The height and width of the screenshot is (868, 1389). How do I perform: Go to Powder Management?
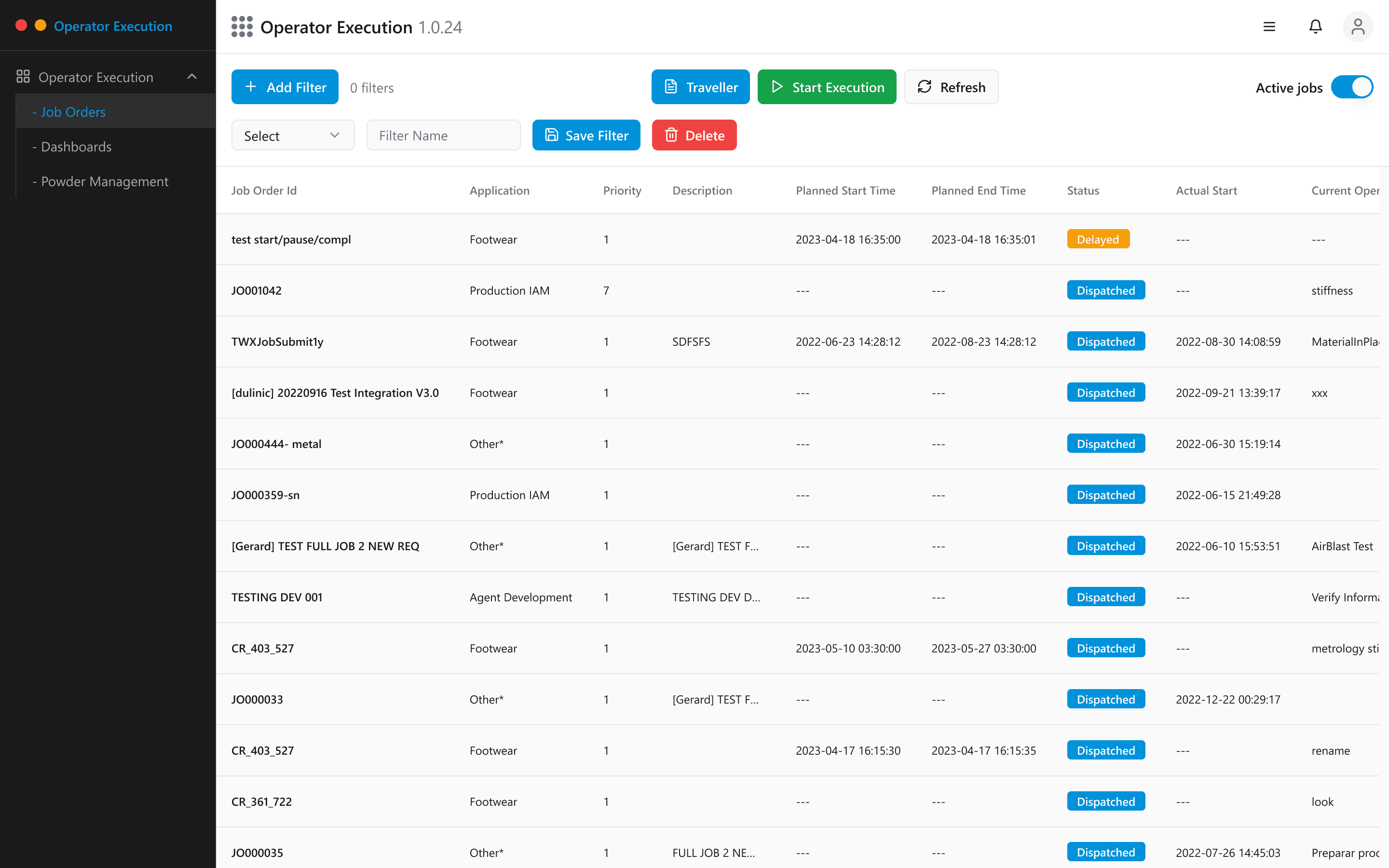(x=105, y=181)
